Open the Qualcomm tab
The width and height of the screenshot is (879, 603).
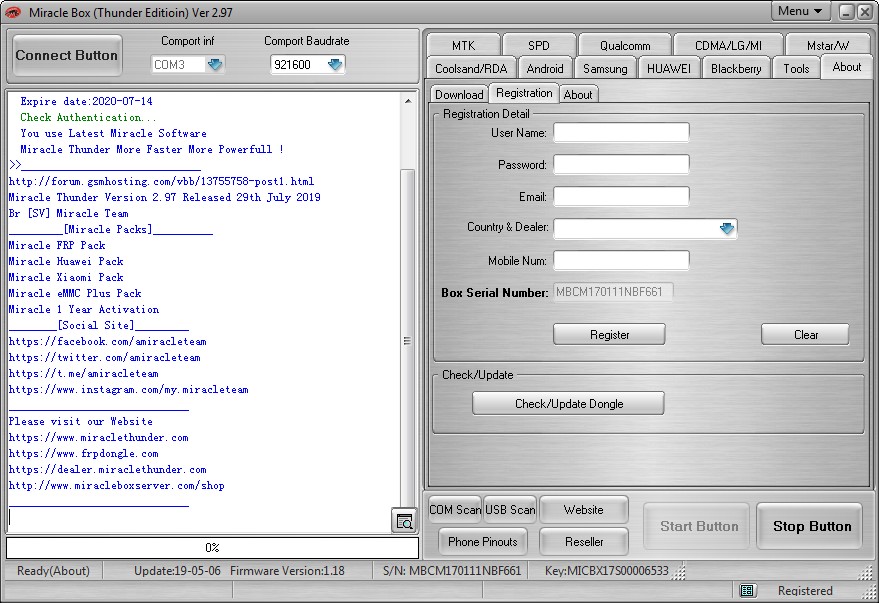[625, 45]
